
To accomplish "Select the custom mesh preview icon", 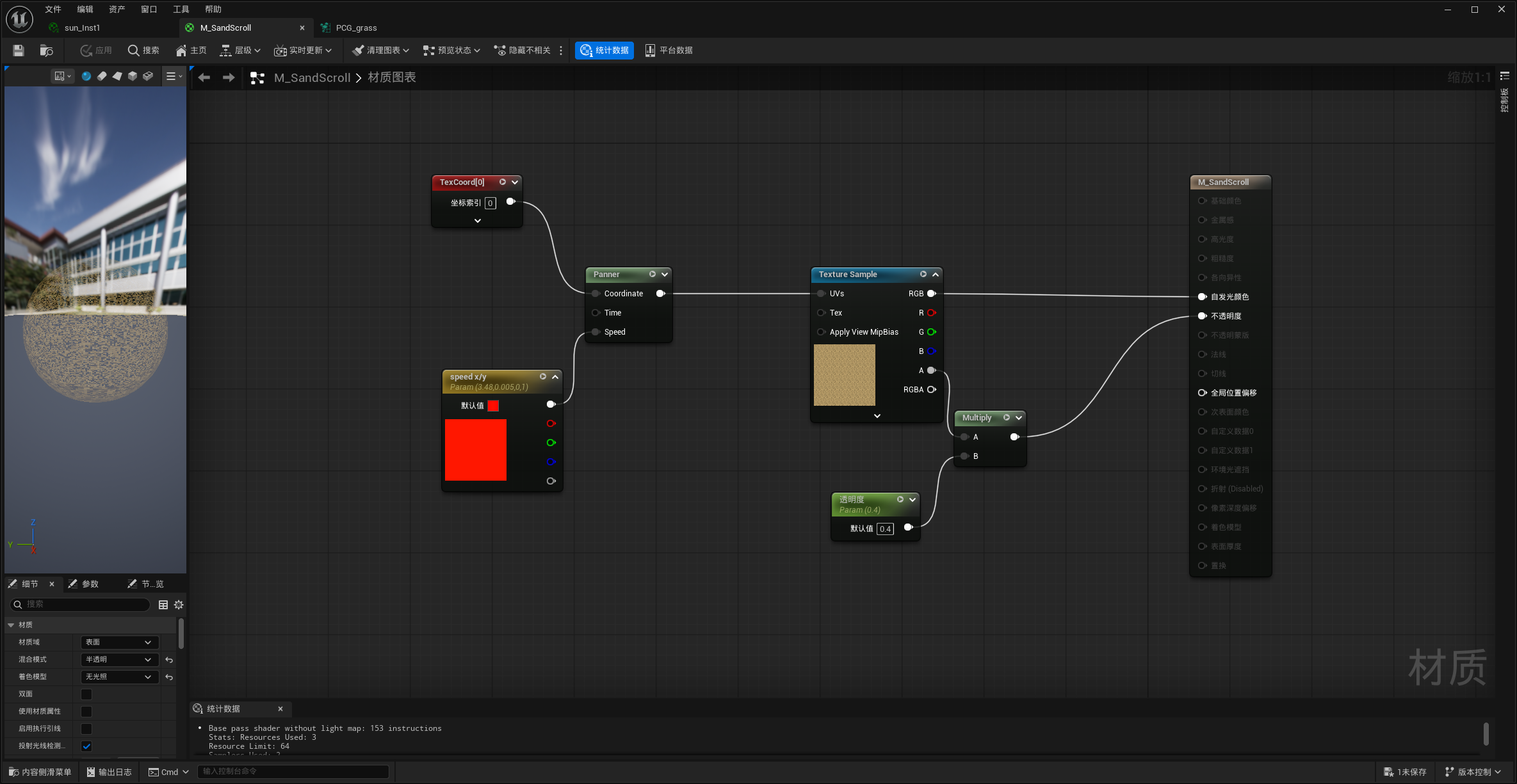I will click(148, 76).
